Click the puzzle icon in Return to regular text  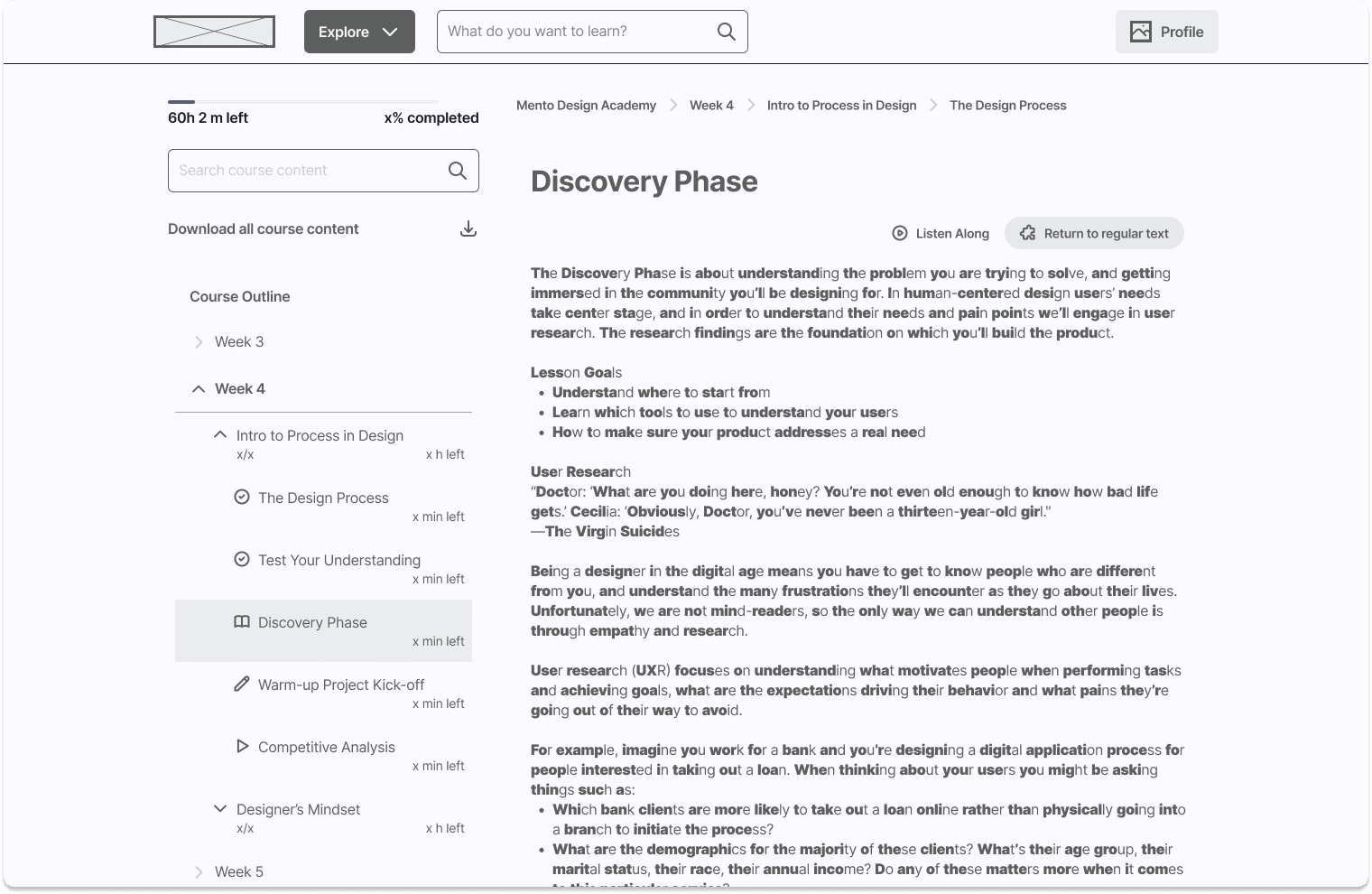click(1027, 233)
